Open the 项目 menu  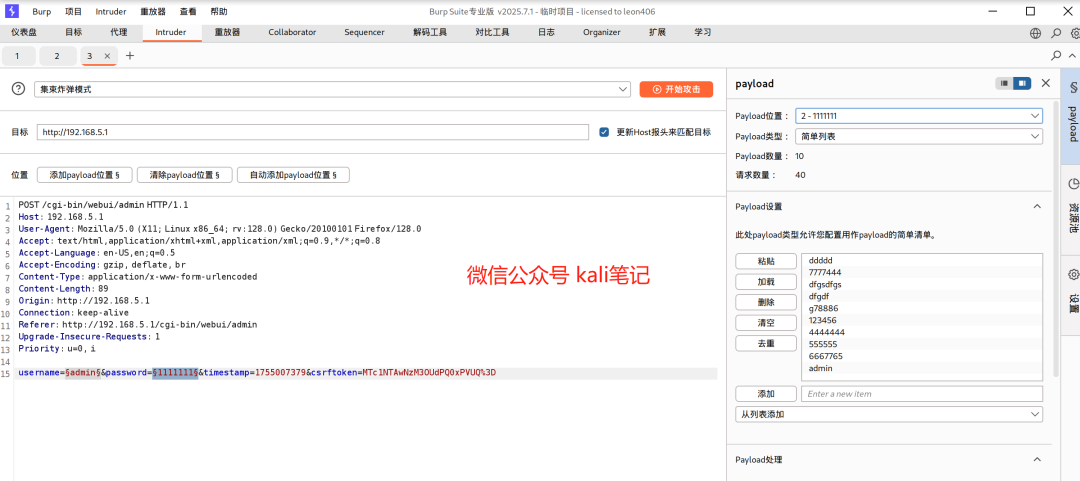[x=73, y=12]
